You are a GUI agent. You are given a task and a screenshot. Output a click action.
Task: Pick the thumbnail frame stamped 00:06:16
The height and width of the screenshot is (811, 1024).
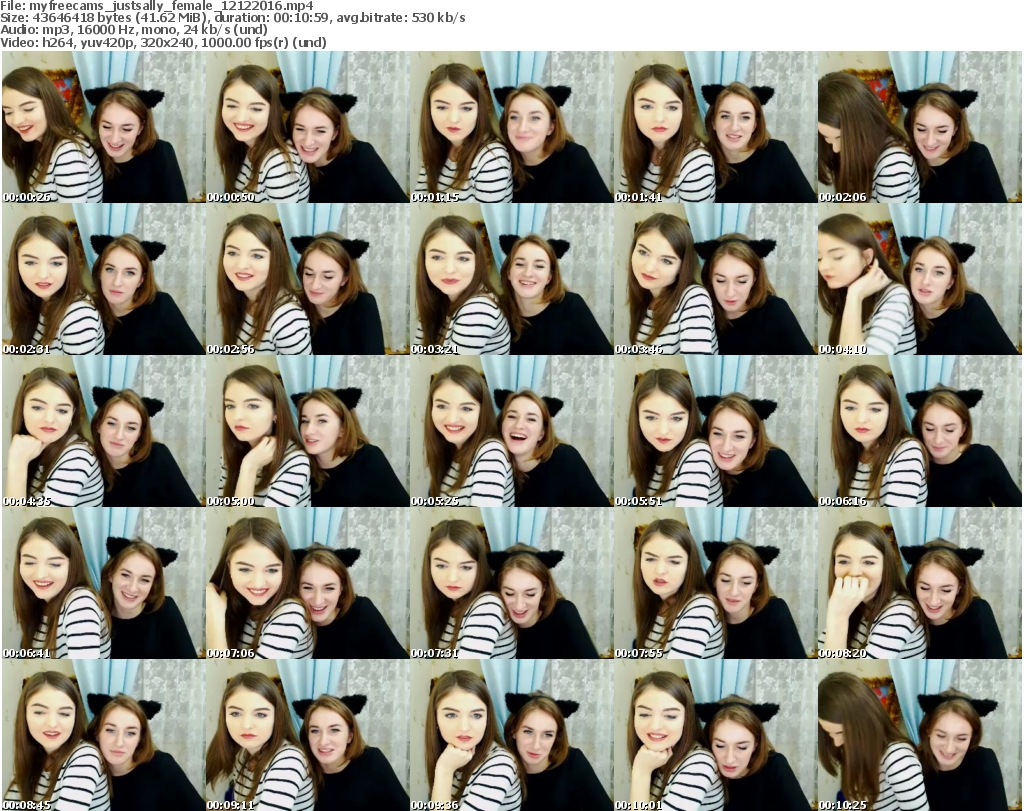coord(920,432)
